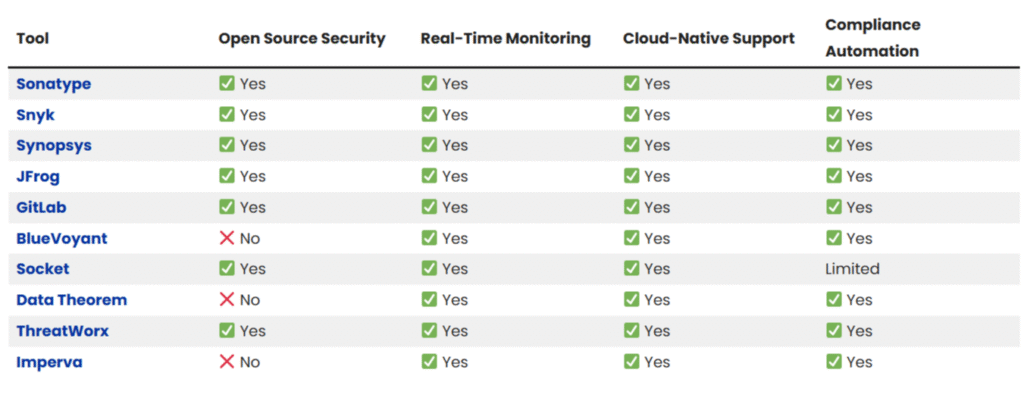Select 'Yes' under Cloud-Native Support for BlueVoyant
The width and height of the screenshot is (1024, 395).
tap(658, 239)
